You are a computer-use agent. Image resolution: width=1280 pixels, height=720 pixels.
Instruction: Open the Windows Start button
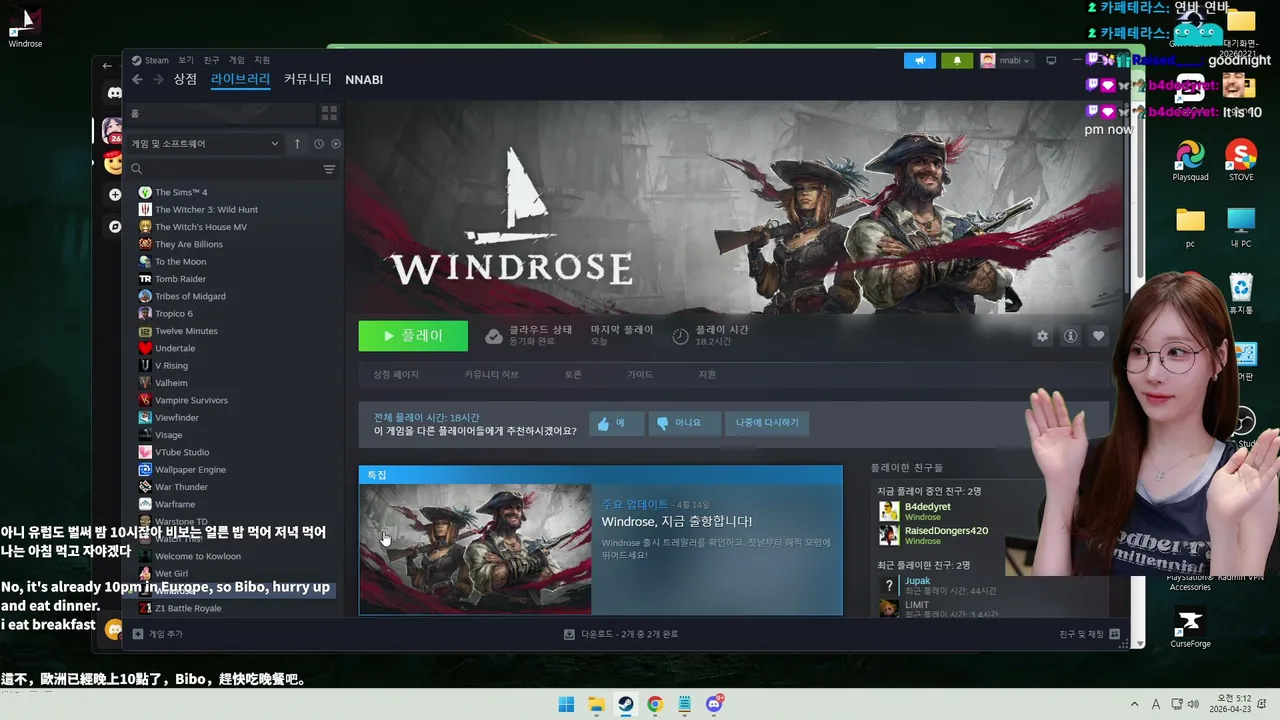567,704
